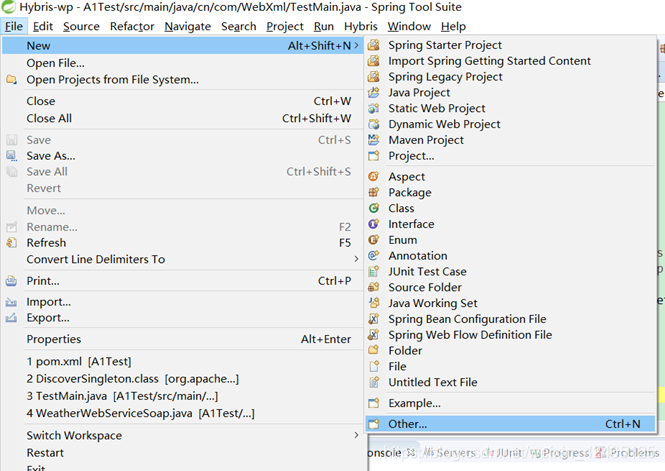665x471 pixels.
Task: Click the Save As icon
Action: [x=11, y=156]
